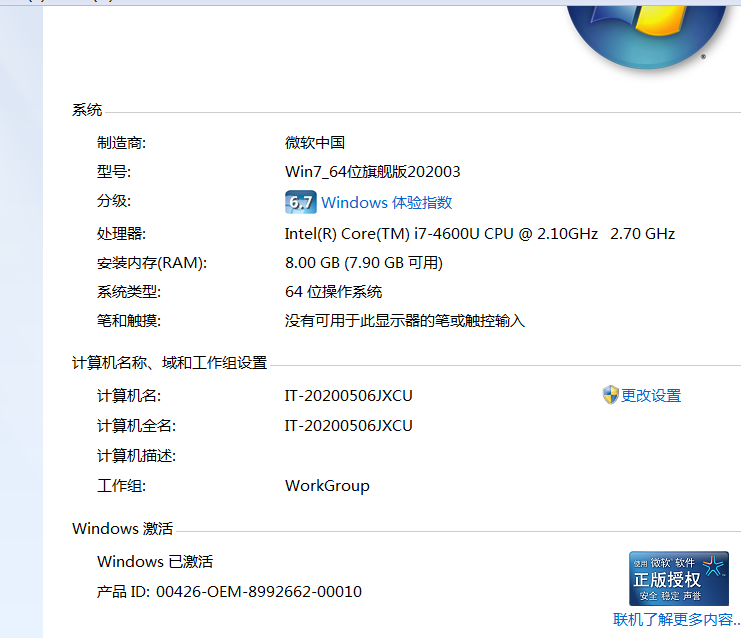Screen dimensions: 741x638
Task: Select the 计算机名 value IT-20200506JXCU
Action: click(x=349, y=396)
